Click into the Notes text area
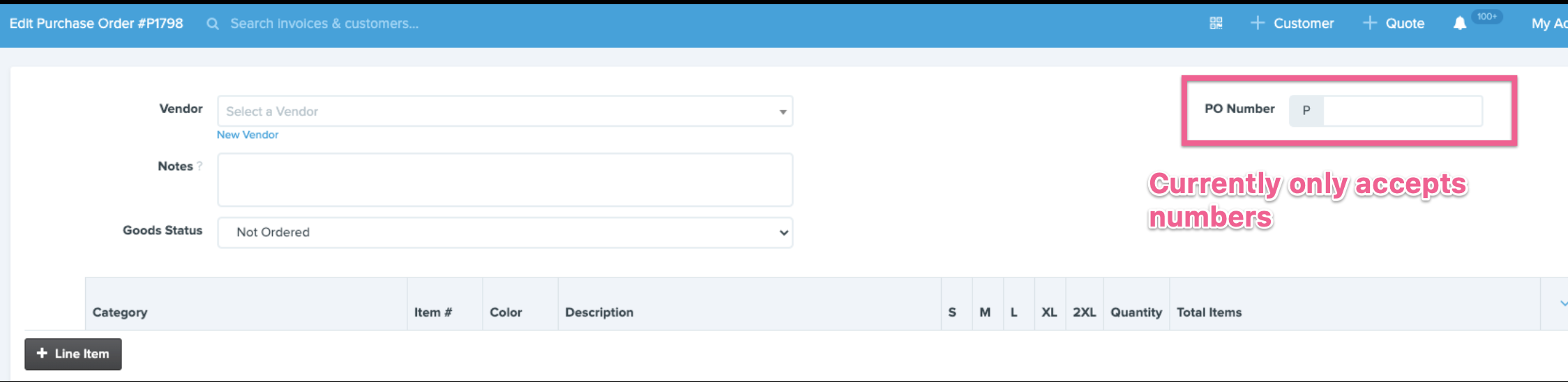 505,180
